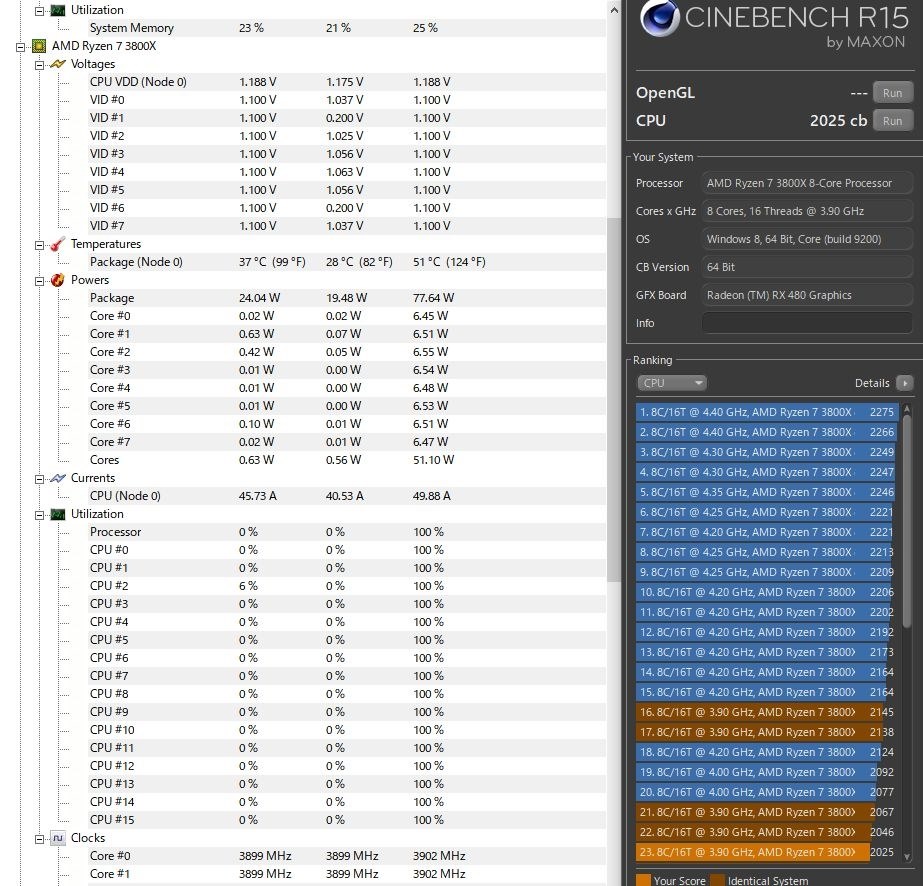The width and height of the screenshot is (923, 886).
Task: Click the Your Score orange legend swatch
Action: point(643,881)
